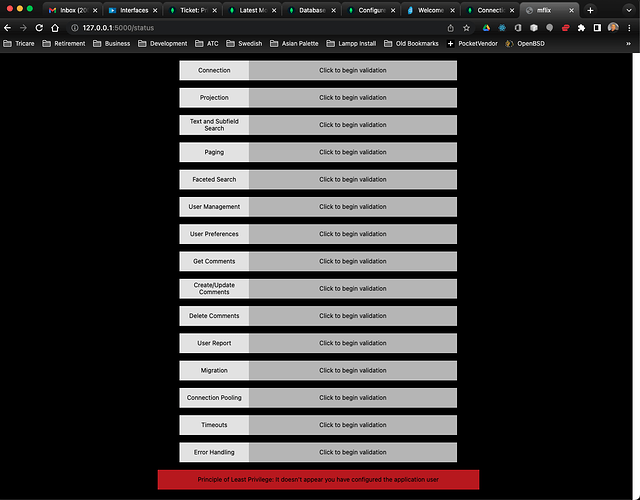Open the PocketVendor bookmark
The width and height of the screenshot is (640, 500).
pos(472,44)
